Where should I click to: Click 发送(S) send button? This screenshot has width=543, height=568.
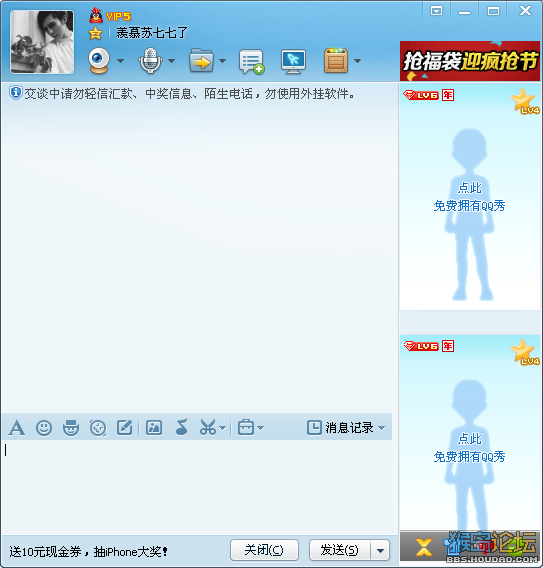(340, 550)
